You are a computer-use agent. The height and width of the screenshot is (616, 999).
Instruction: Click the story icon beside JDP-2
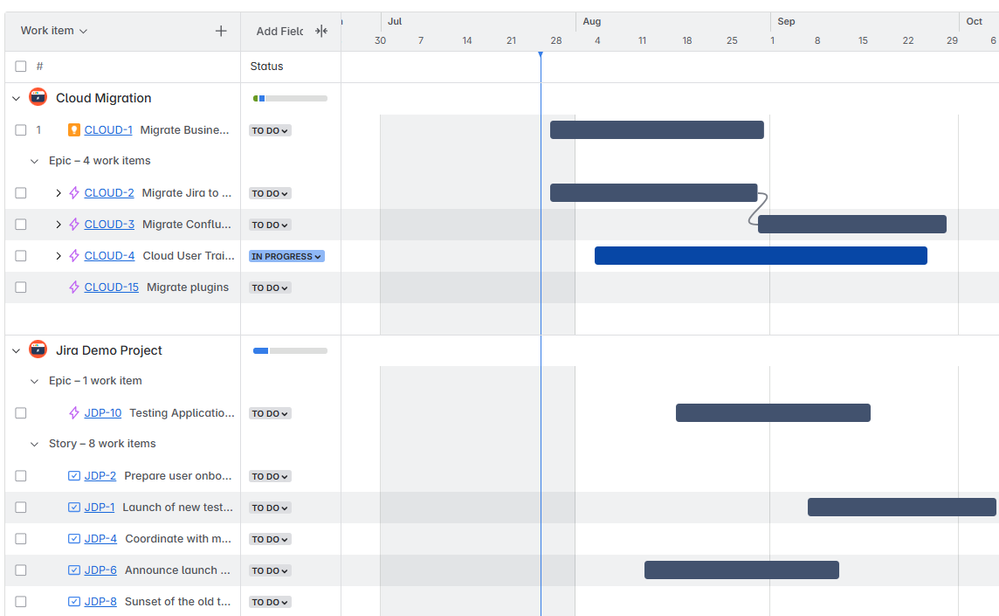[x=74, y=476]
